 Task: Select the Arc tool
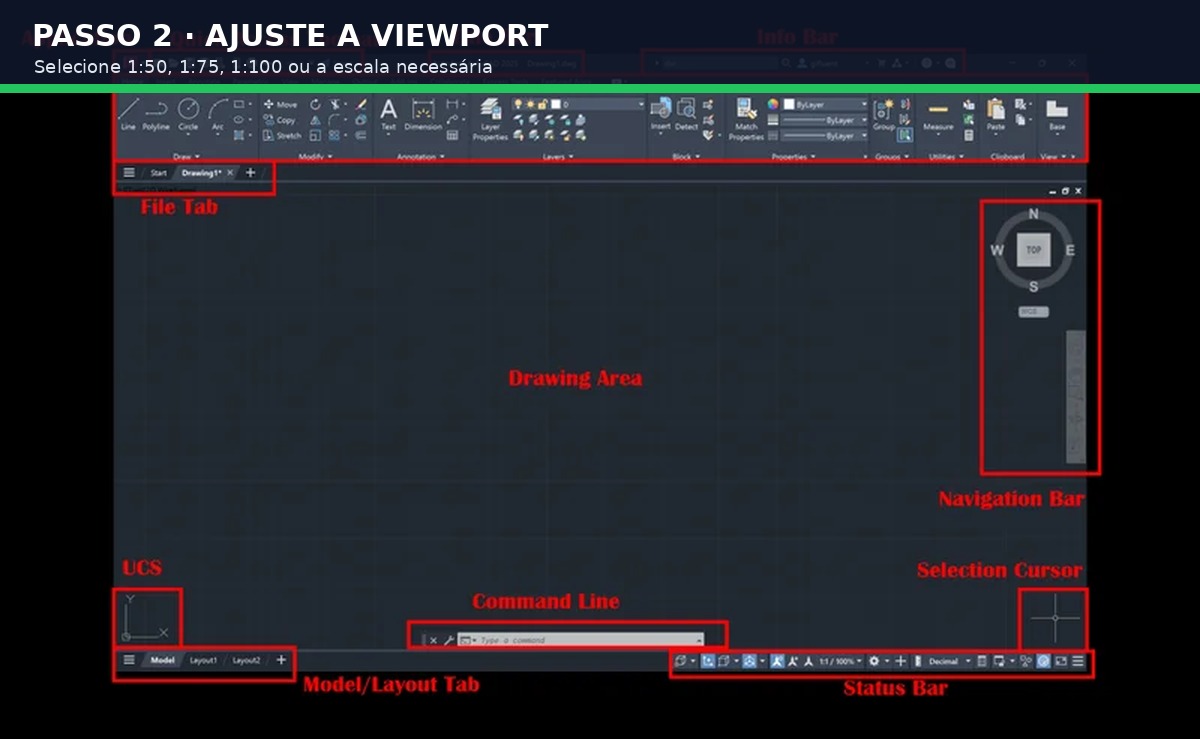point(218,114)
